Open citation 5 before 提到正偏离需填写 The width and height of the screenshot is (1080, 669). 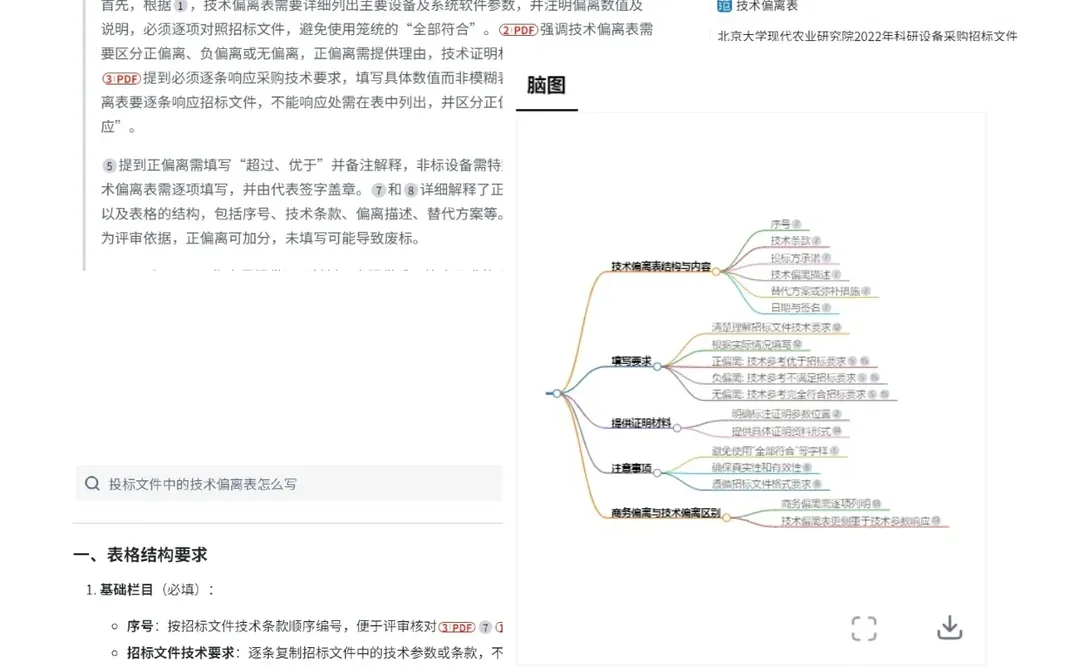109,165
